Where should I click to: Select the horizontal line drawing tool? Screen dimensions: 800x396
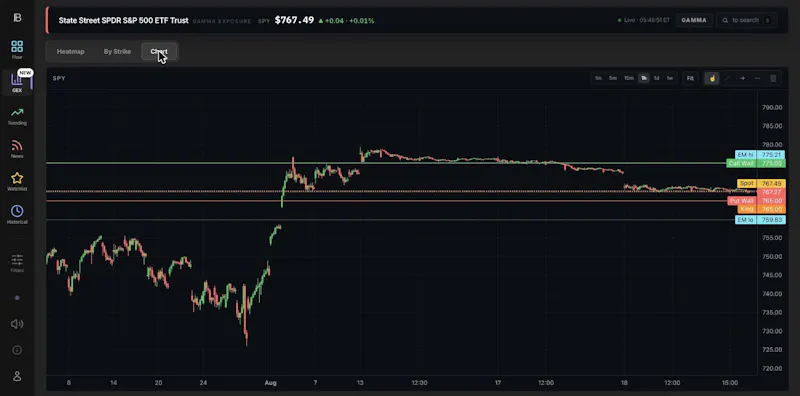[757, 78]
